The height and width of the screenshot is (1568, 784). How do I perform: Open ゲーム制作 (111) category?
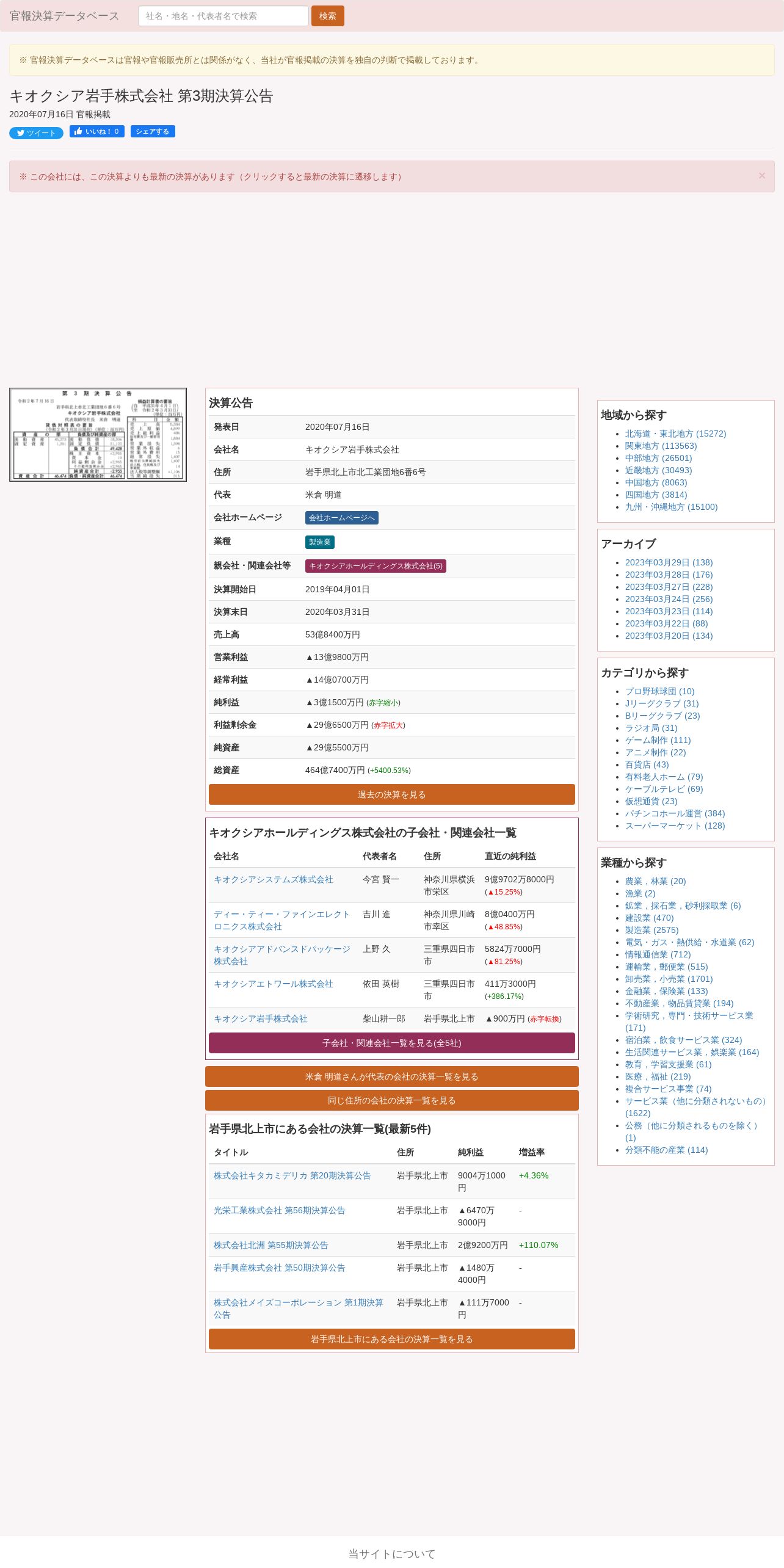pos(658,740)
